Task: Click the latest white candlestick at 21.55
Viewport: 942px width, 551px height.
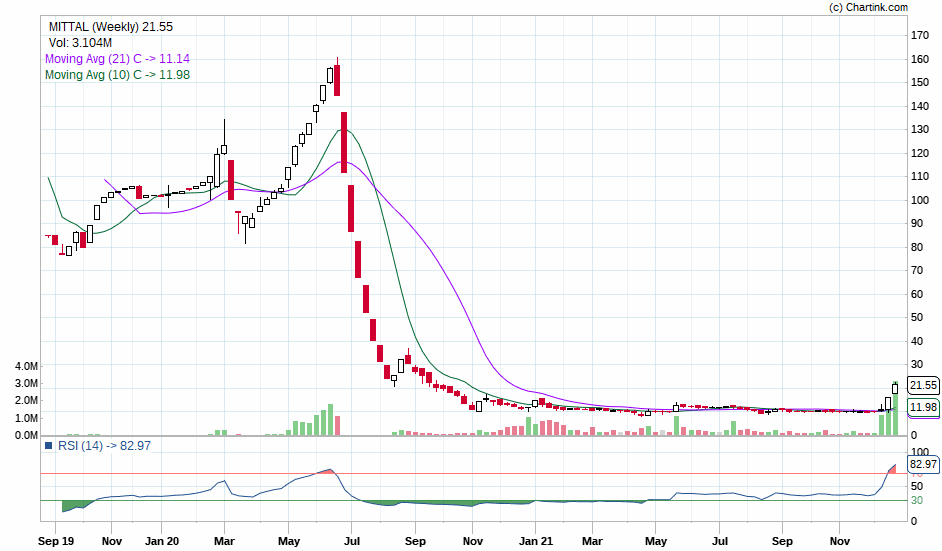Action: [x=895, y=388]
